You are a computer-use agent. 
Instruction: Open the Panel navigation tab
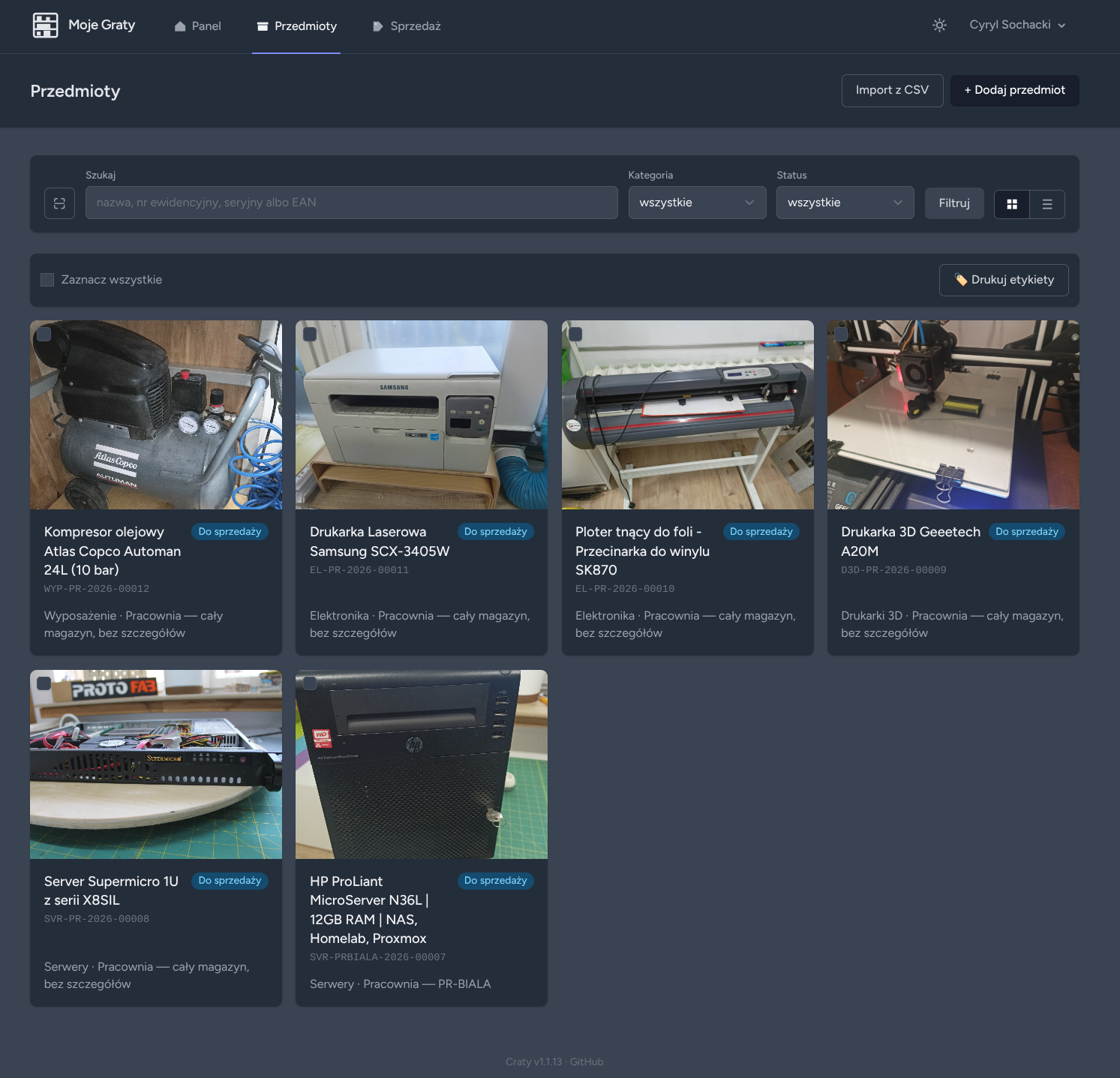coord(198,26)
